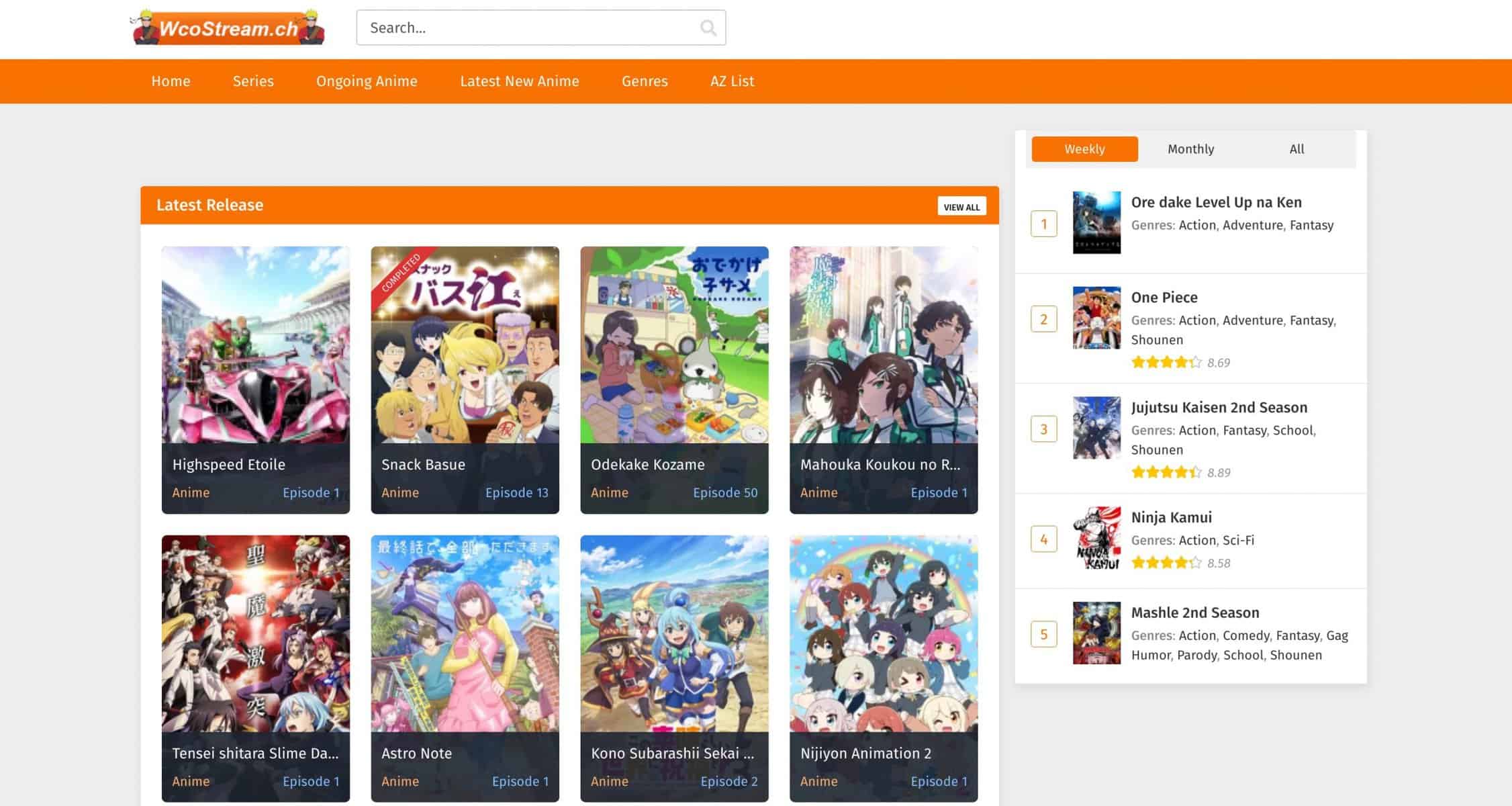
Task: Click the Ninja Kamui thumbnail
Action: tap(1096, 538)
